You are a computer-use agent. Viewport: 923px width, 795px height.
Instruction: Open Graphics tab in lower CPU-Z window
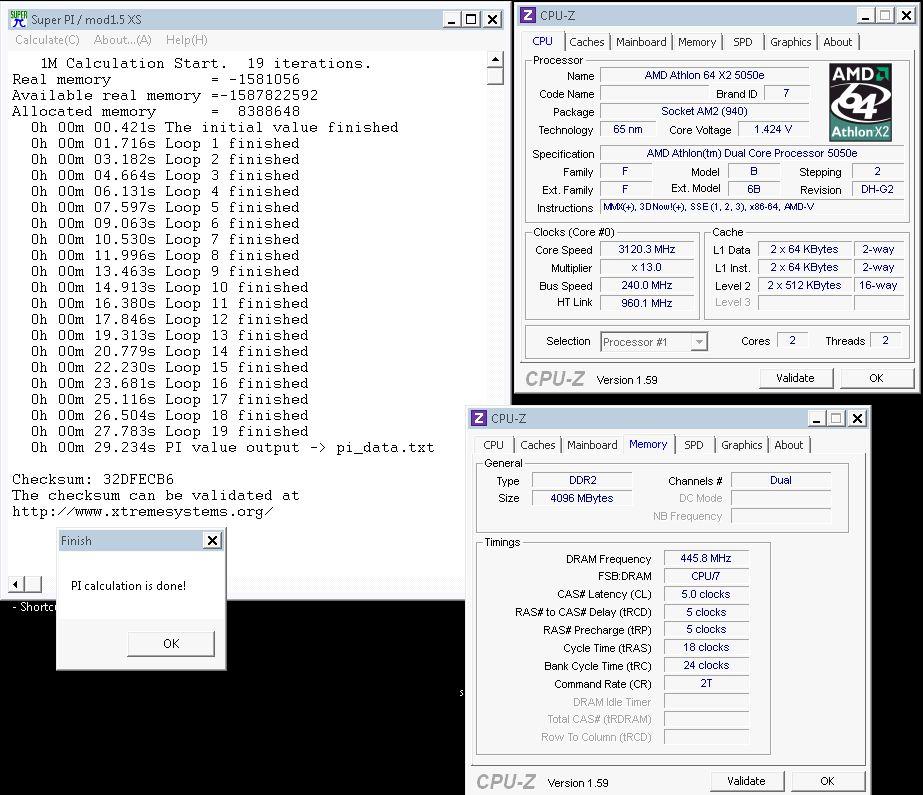coord(741,445)
